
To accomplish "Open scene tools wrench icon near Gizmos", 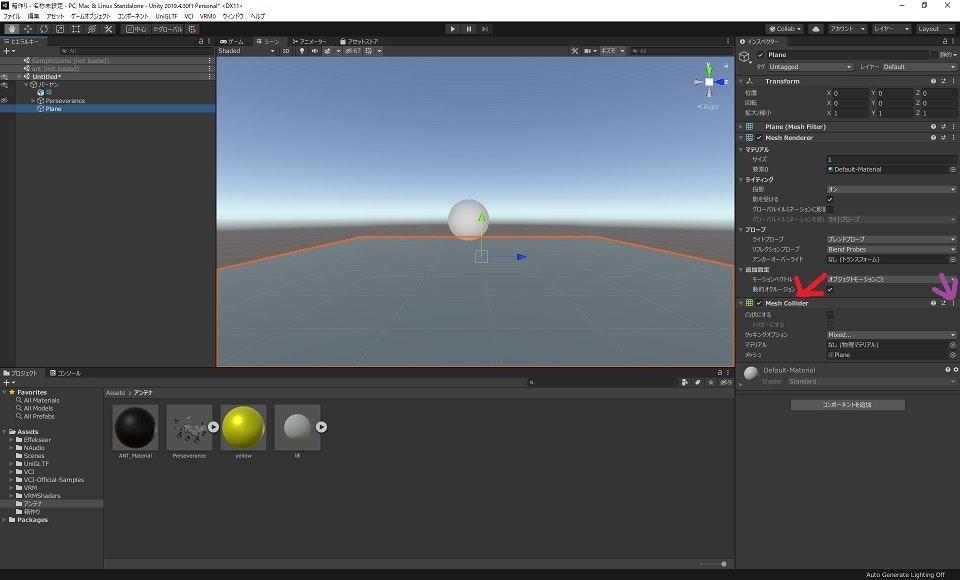I will point(574,51).
